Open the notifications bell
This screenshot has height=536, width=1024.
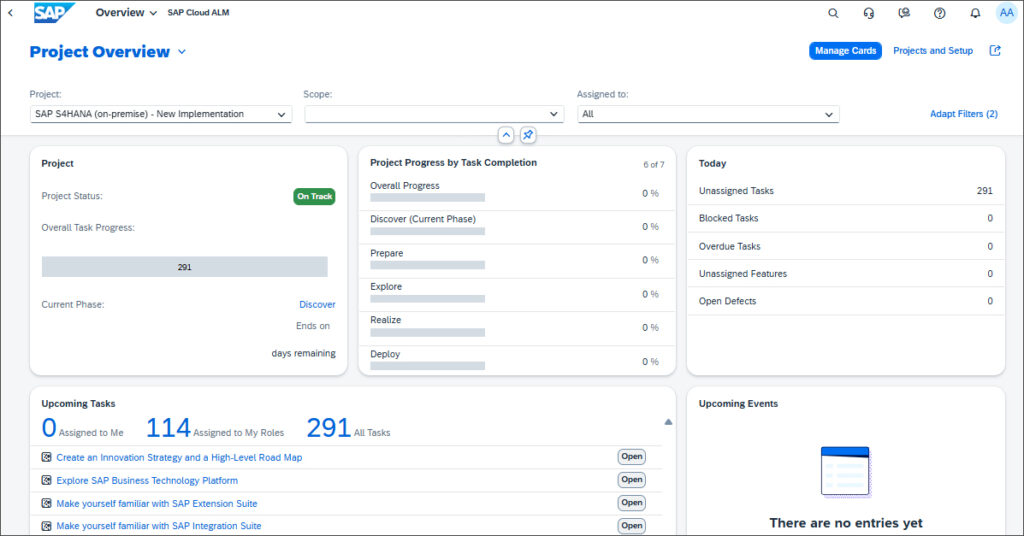click(975, 13)
